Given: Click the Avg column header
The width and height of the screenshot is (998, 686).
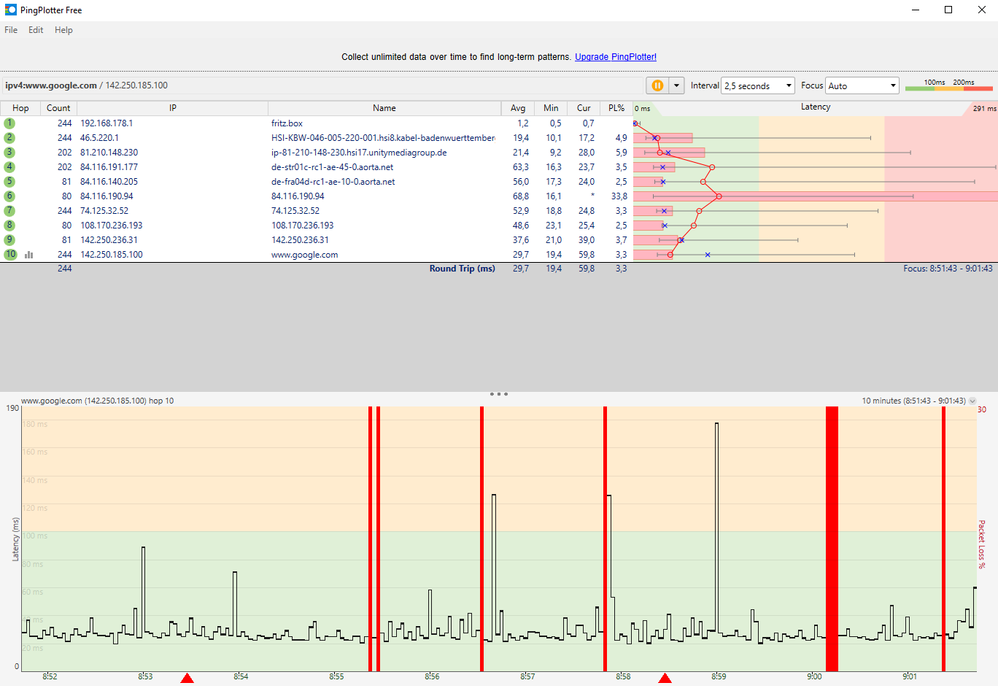Looking at the screenshot, I should point(518,108).
